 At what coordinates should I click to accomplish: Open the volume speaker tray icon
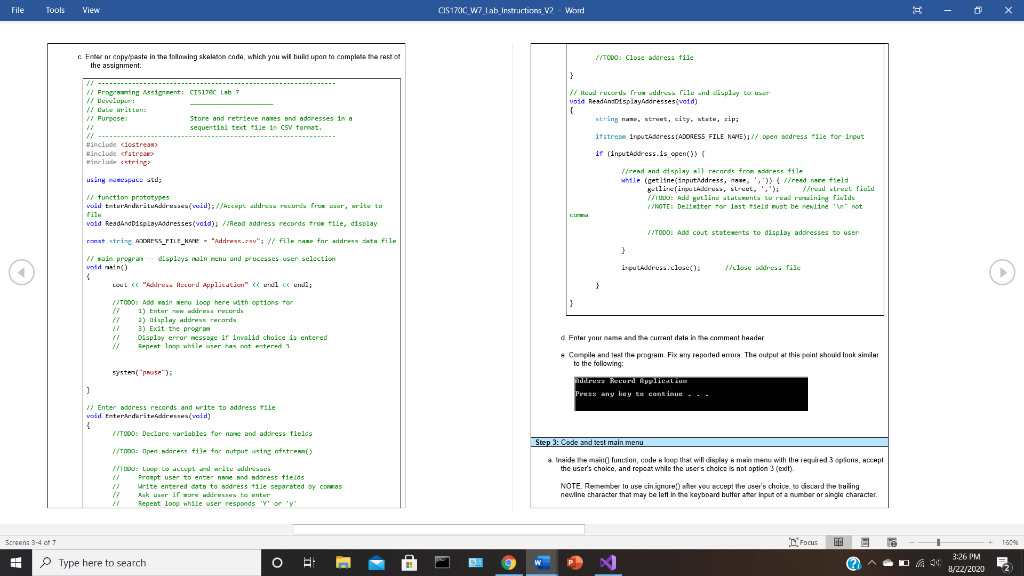point(935,563)
